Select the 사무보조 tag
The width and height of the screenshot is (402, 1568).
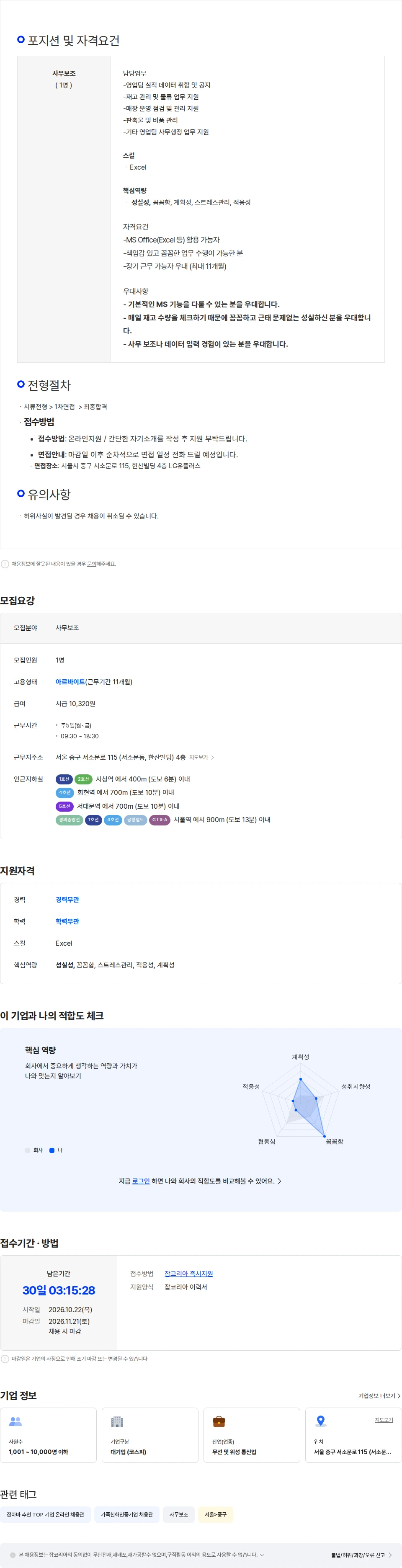click(179, 1514)
